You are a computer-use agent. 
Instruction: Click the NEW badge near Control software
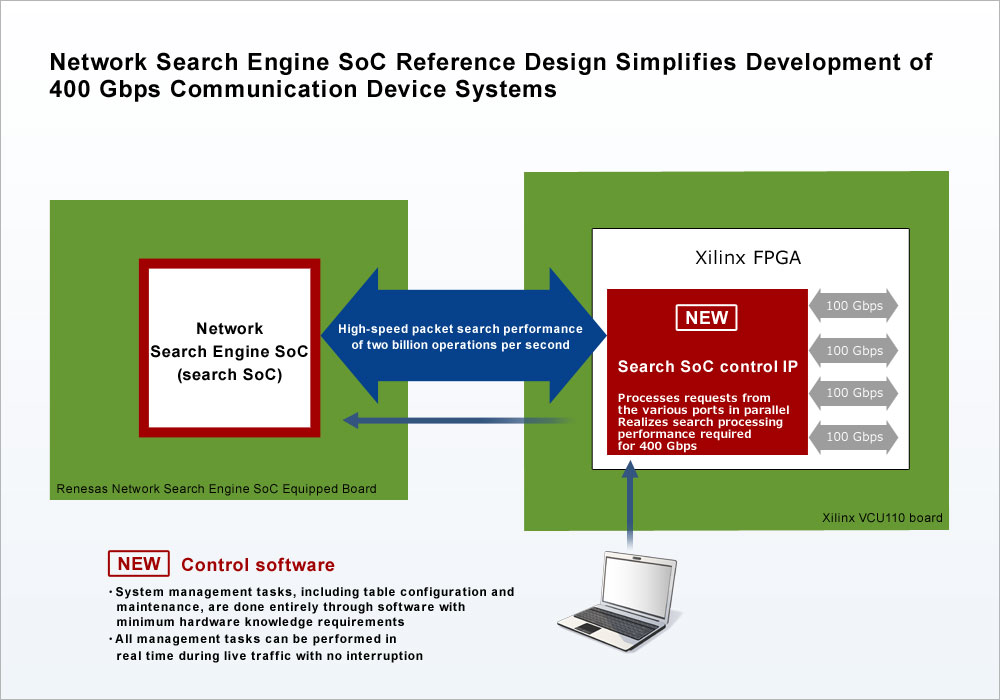(138, 563)
